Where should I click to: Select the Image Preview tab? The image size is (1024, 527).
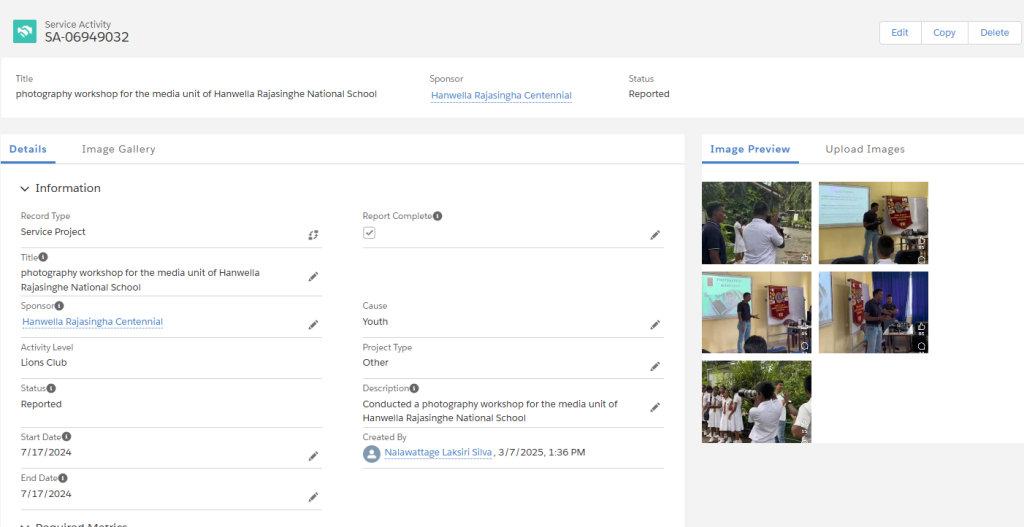coord(750,149)
